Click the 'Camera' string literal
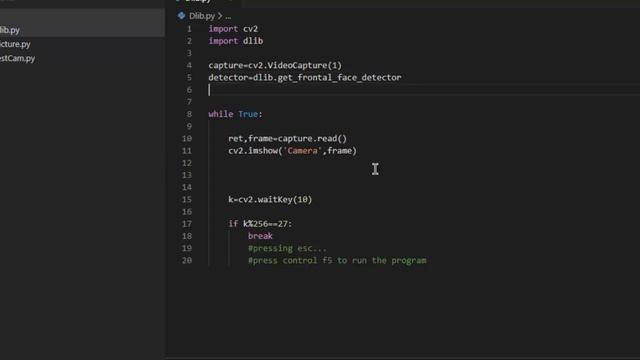This screenshot has height=360, width=640. point(302,151)
